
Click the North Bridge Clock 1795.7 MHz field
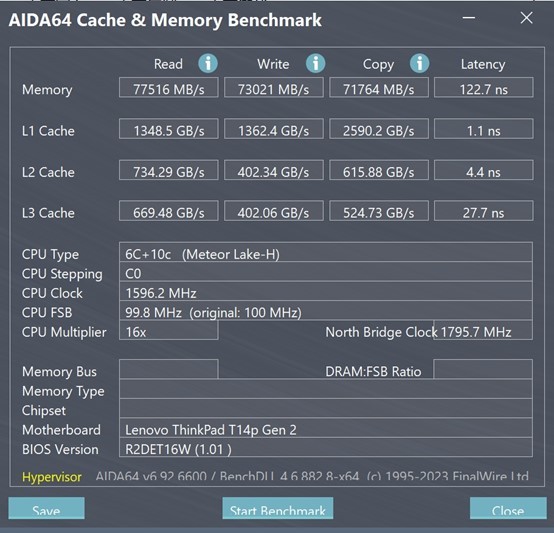point(483,330)
